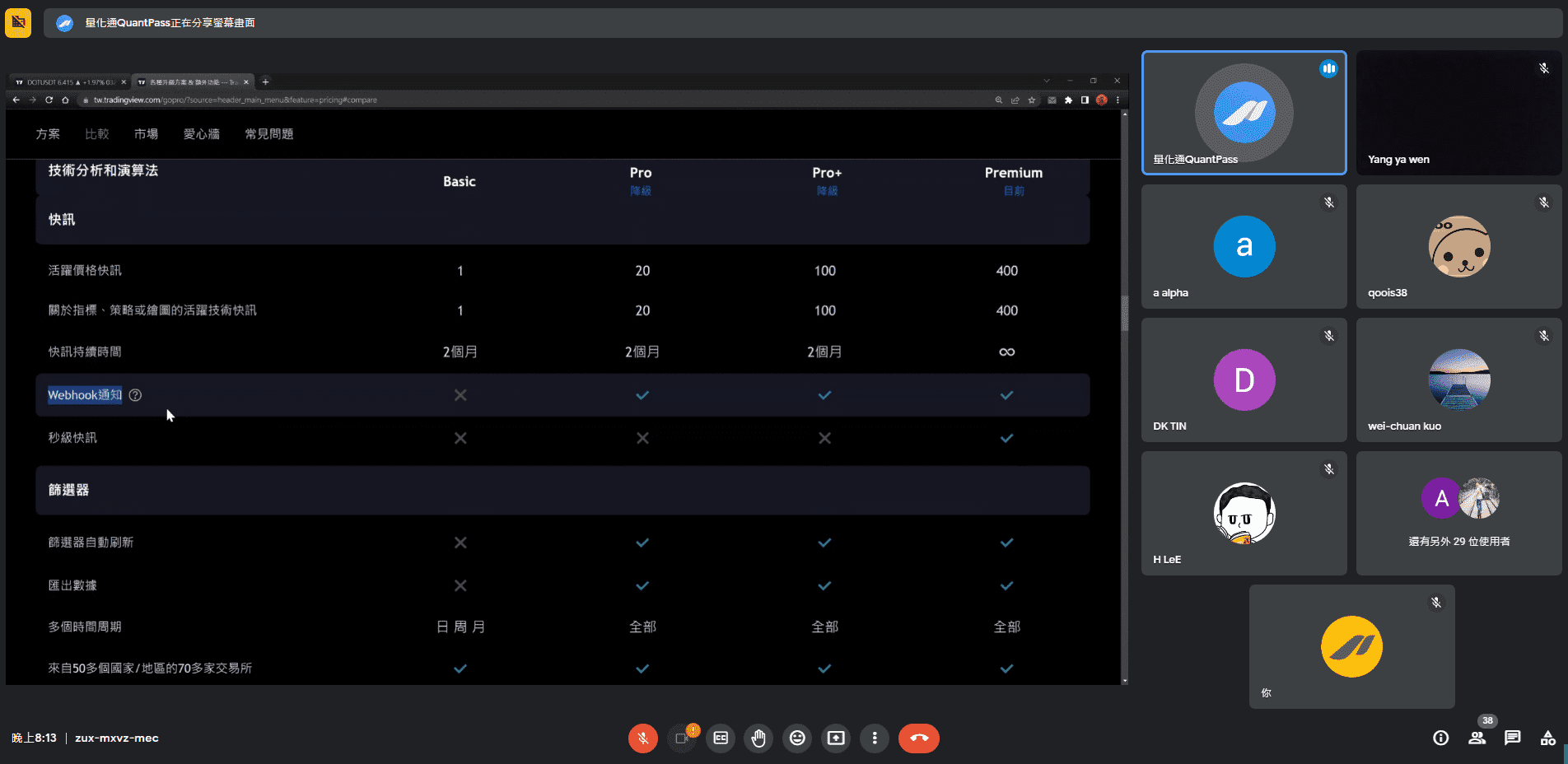The height and width of the screenshot is (764, 1568).
Task: Open the activities panel icon
Action: [x=1548, y=738]
